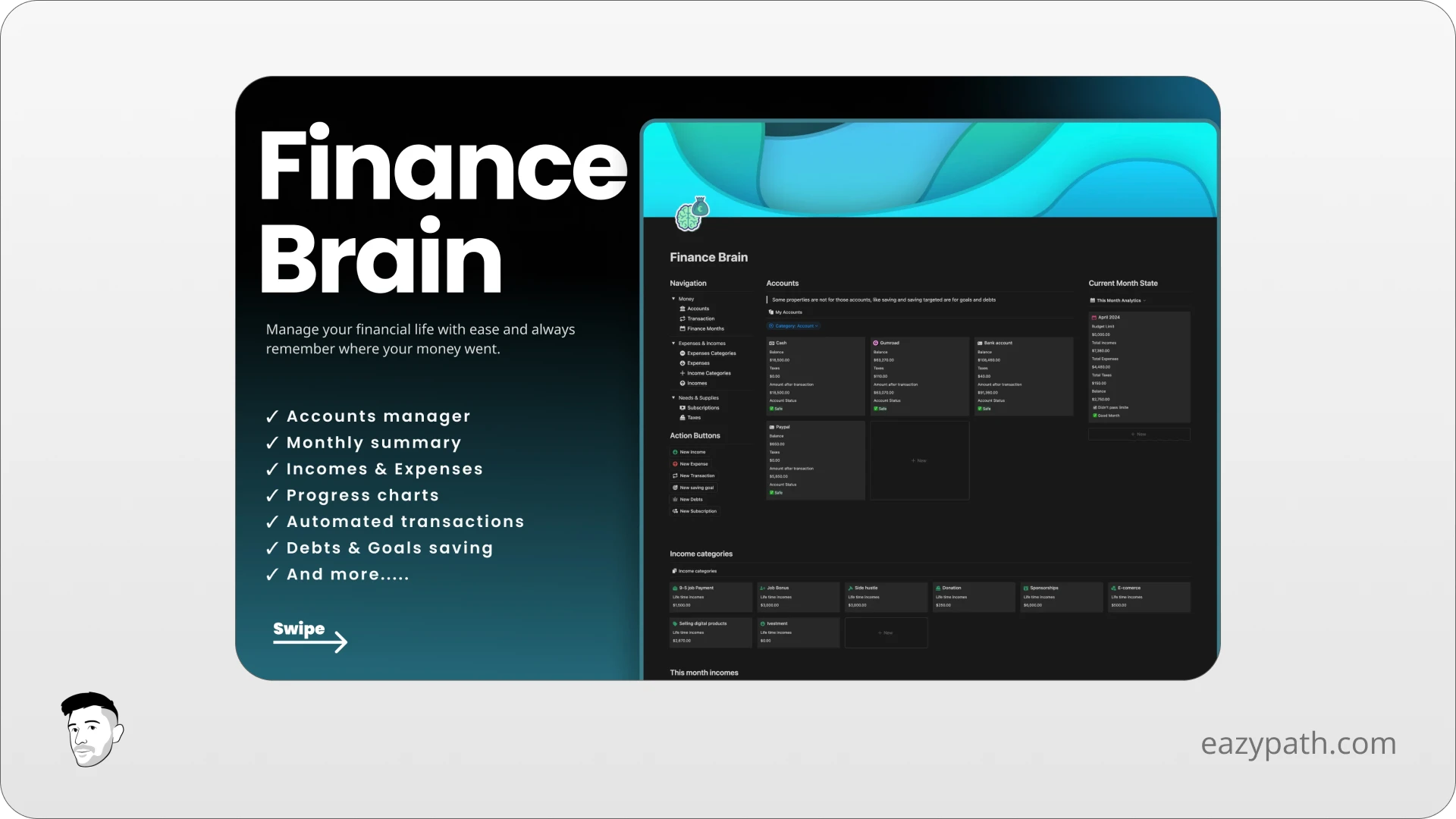The height and width of the screenshot is (819, 1456).
Task: Select the Accounts bank icon in Navigation
Action: [682, 309]
